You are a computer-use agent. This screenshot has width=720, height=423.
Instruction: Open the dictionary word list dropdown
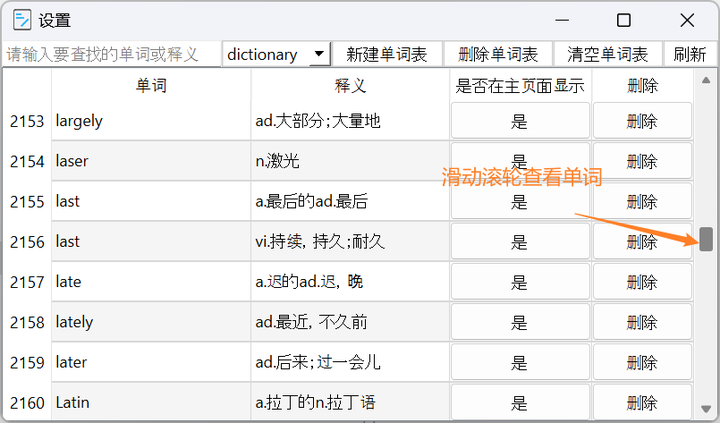(x=318, y=55)
